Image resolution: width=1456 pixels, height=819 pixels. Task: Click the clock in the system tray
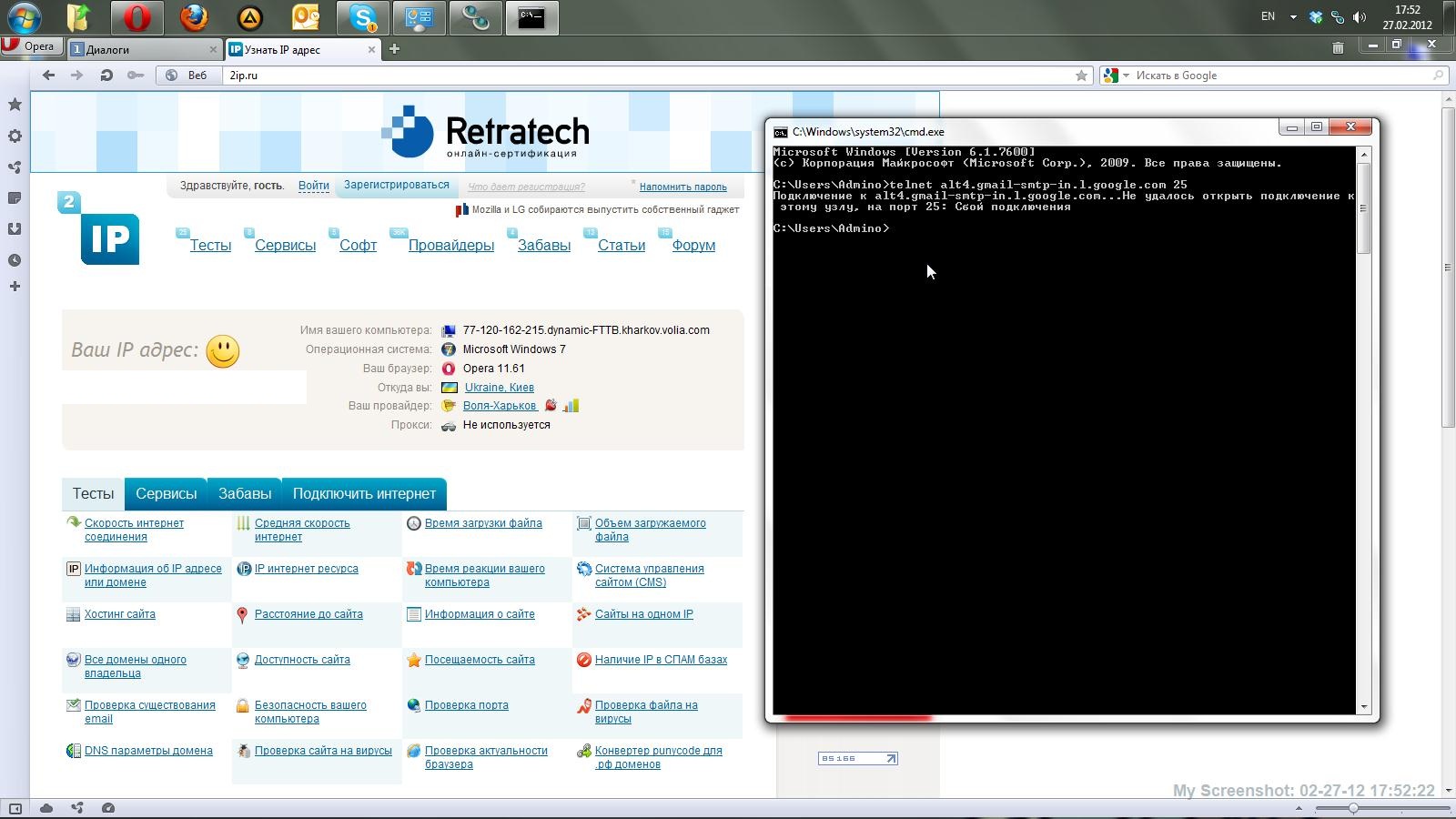(1407, 17)
